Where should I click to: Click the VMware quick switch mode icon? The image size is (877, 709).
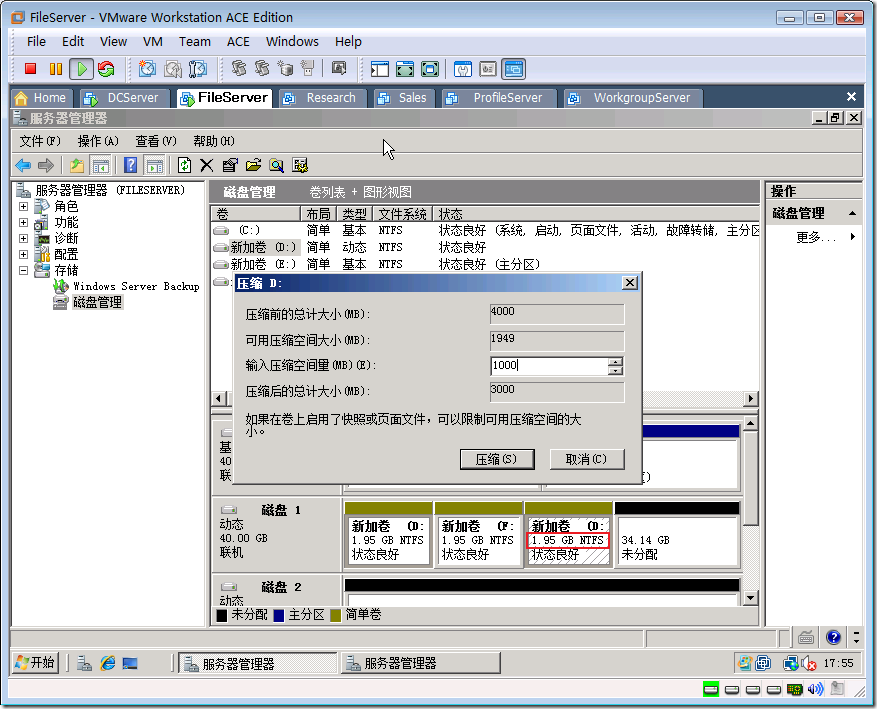pyautogui.click(x=430, y=69)
